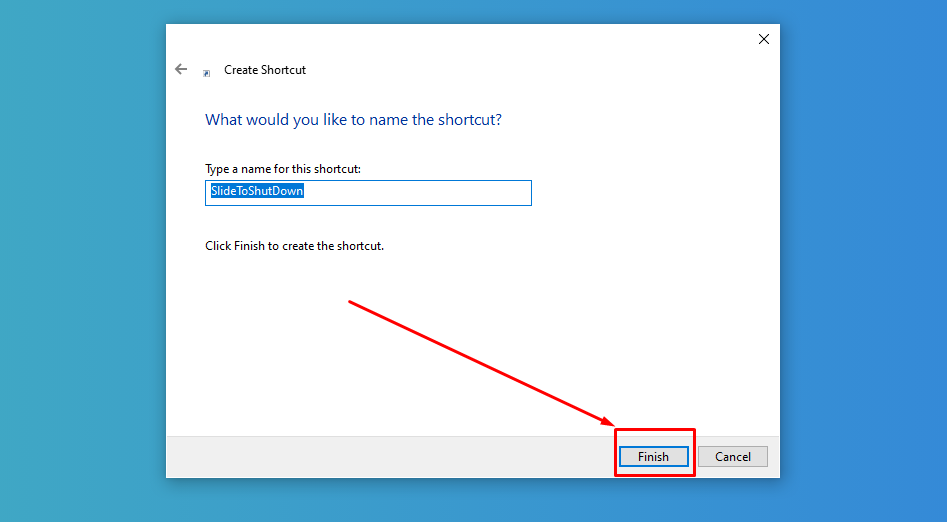Click the shortcut name input field
The width and height of the screenshot is (947, 522).
tap(368, 193)
